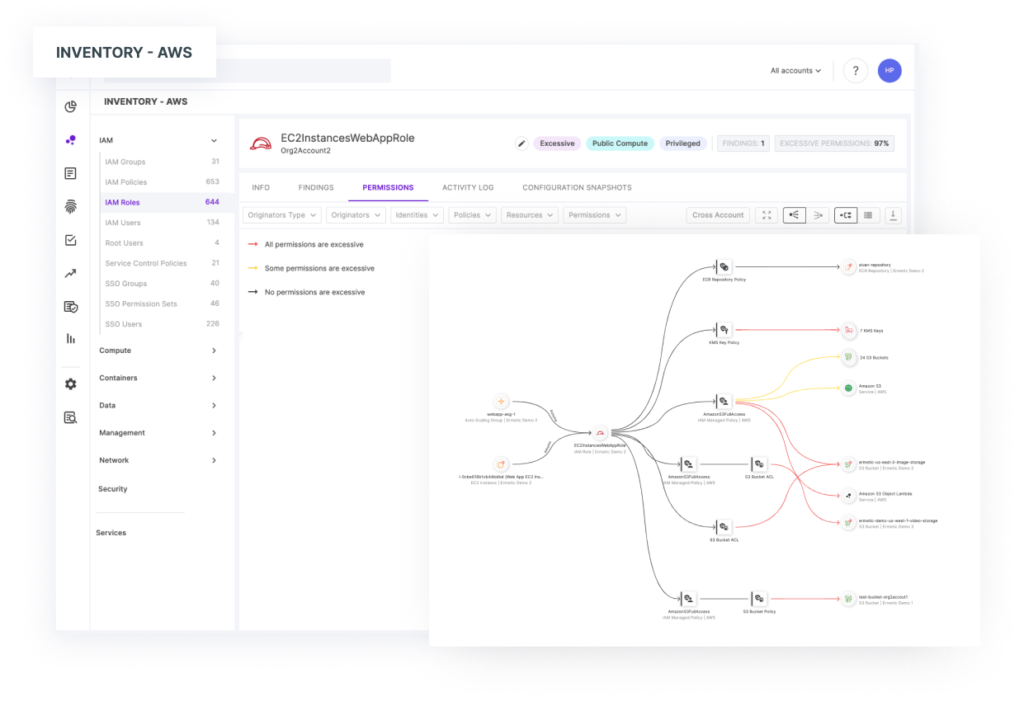The height and width of the screenshot is (706, 1024).
Task: Open the checkmark box sidebar icon
Action: (x=71, y=240)
